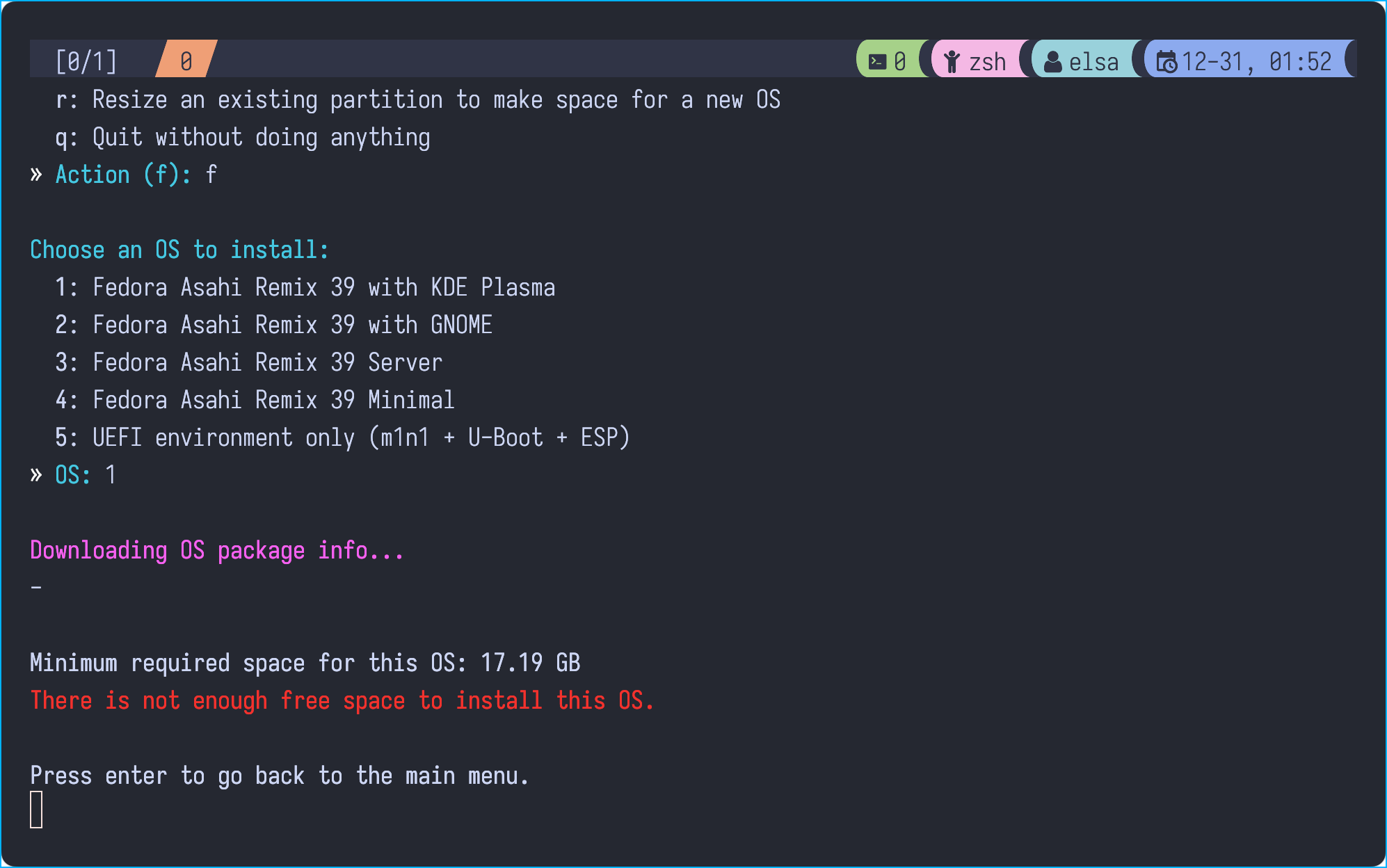Click the Fedora Asahi Remix 39 with KDE Plasma line
The image size is (1387, 868).
(323, 287)
